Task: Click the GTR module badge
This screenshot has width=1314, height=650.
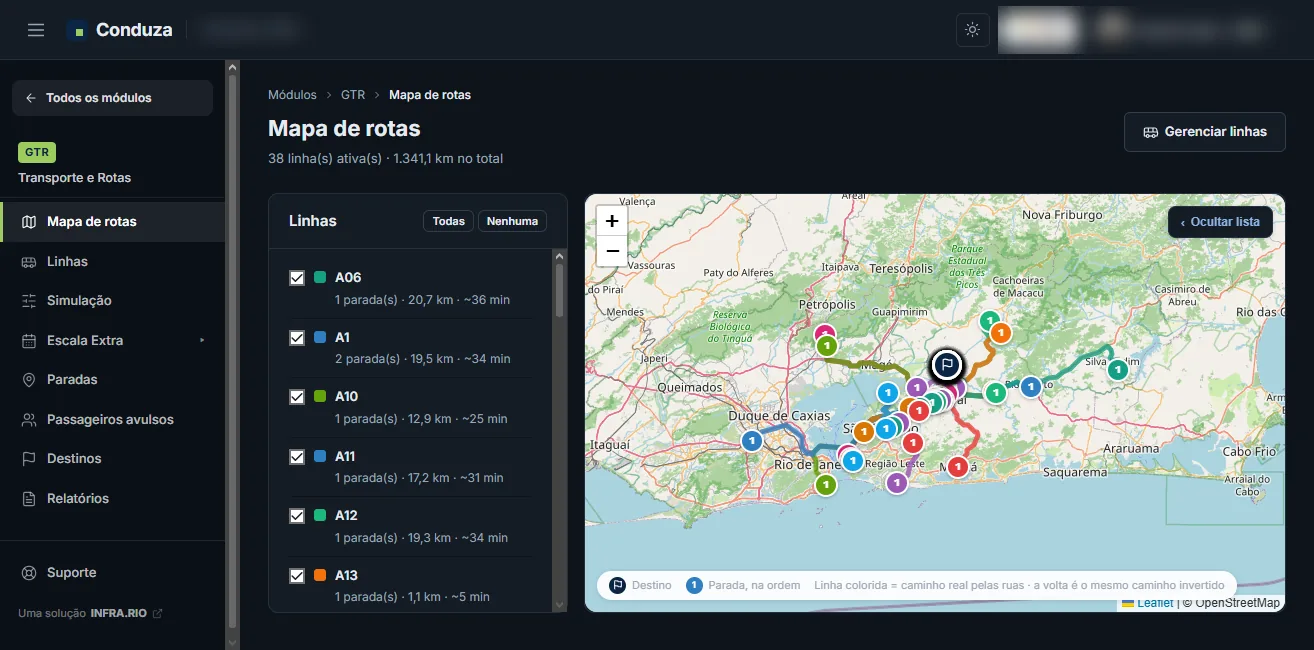Action: point(37,153)
